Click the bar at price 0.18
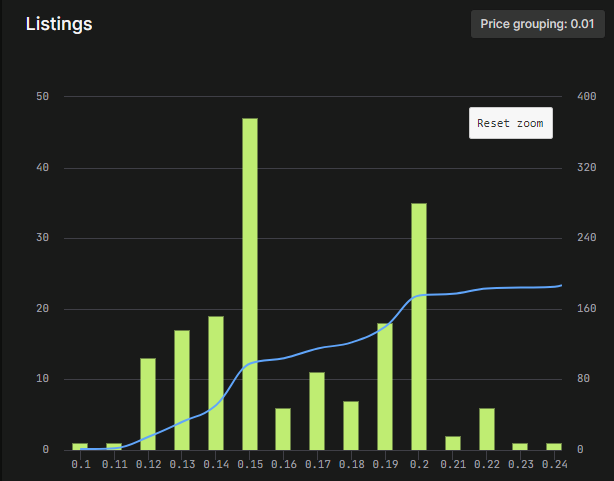 (351, 426)
